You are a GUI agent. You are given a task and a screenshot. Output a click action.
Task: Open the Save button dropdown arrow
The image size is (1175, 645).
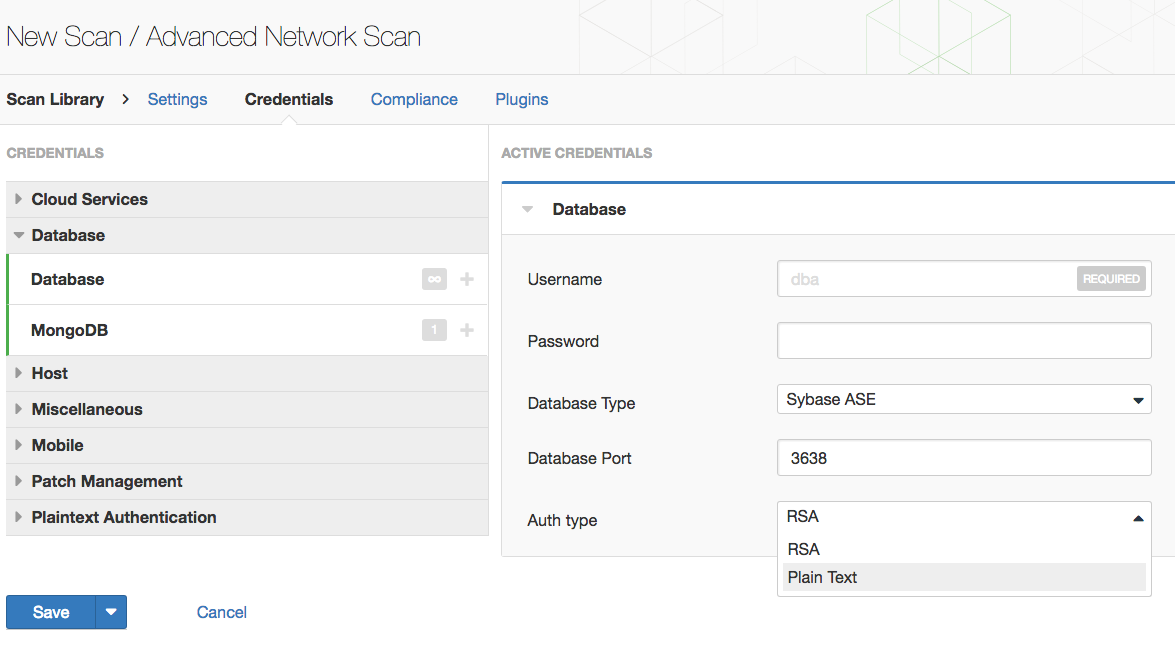coord(111,612)
